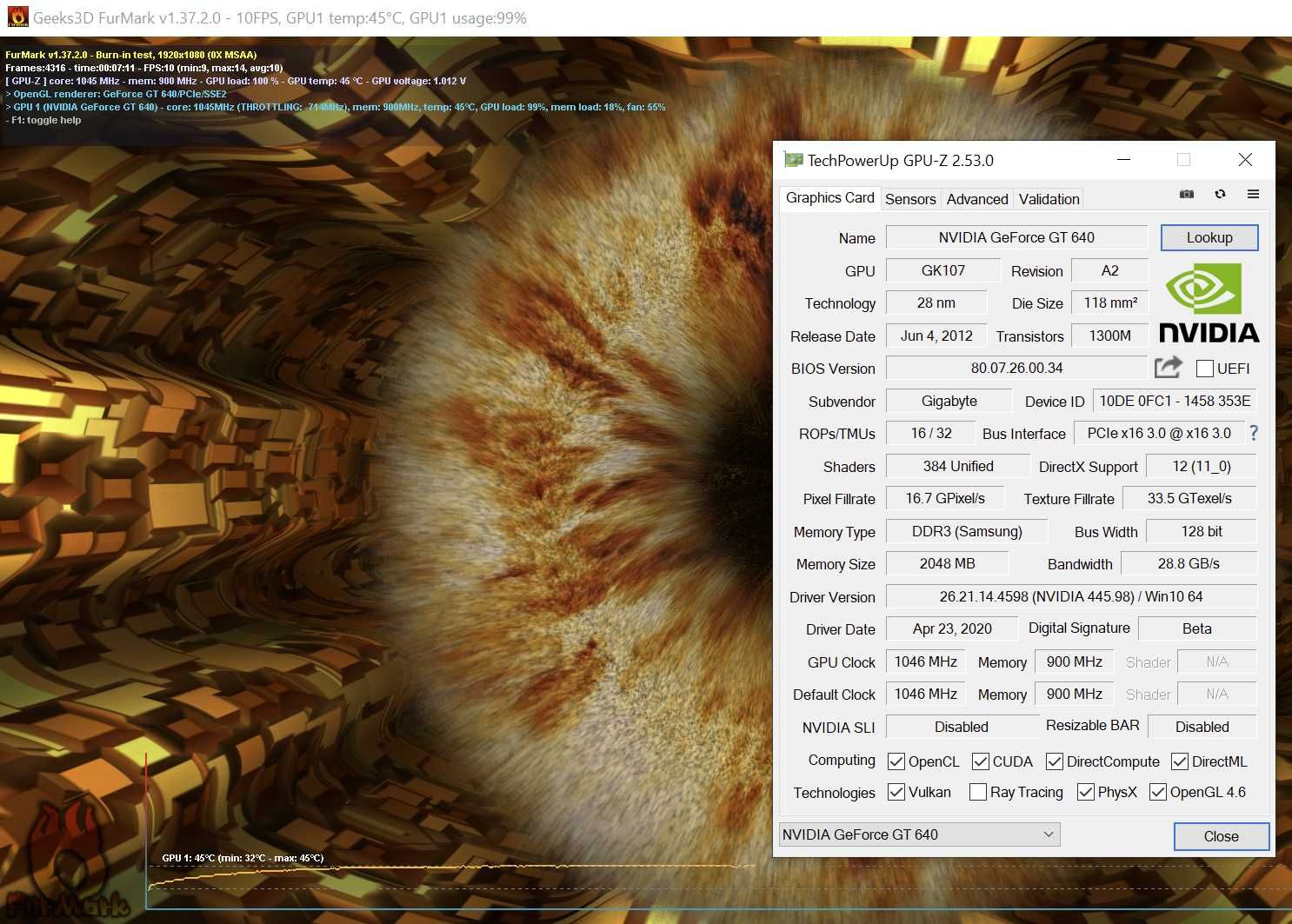Image resolution: width=1292 pixels, height=924 pixels.
Task: Click the Bandwidth value 28.8 GB/s
Action: point(1189,563)
